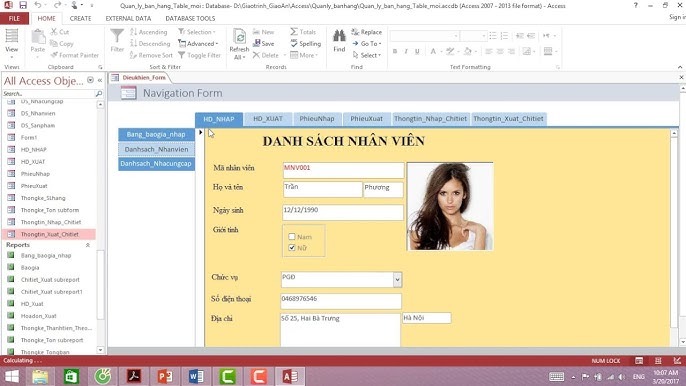Delete the current record
Screen dimensions: 686x386
coord(266,55)
